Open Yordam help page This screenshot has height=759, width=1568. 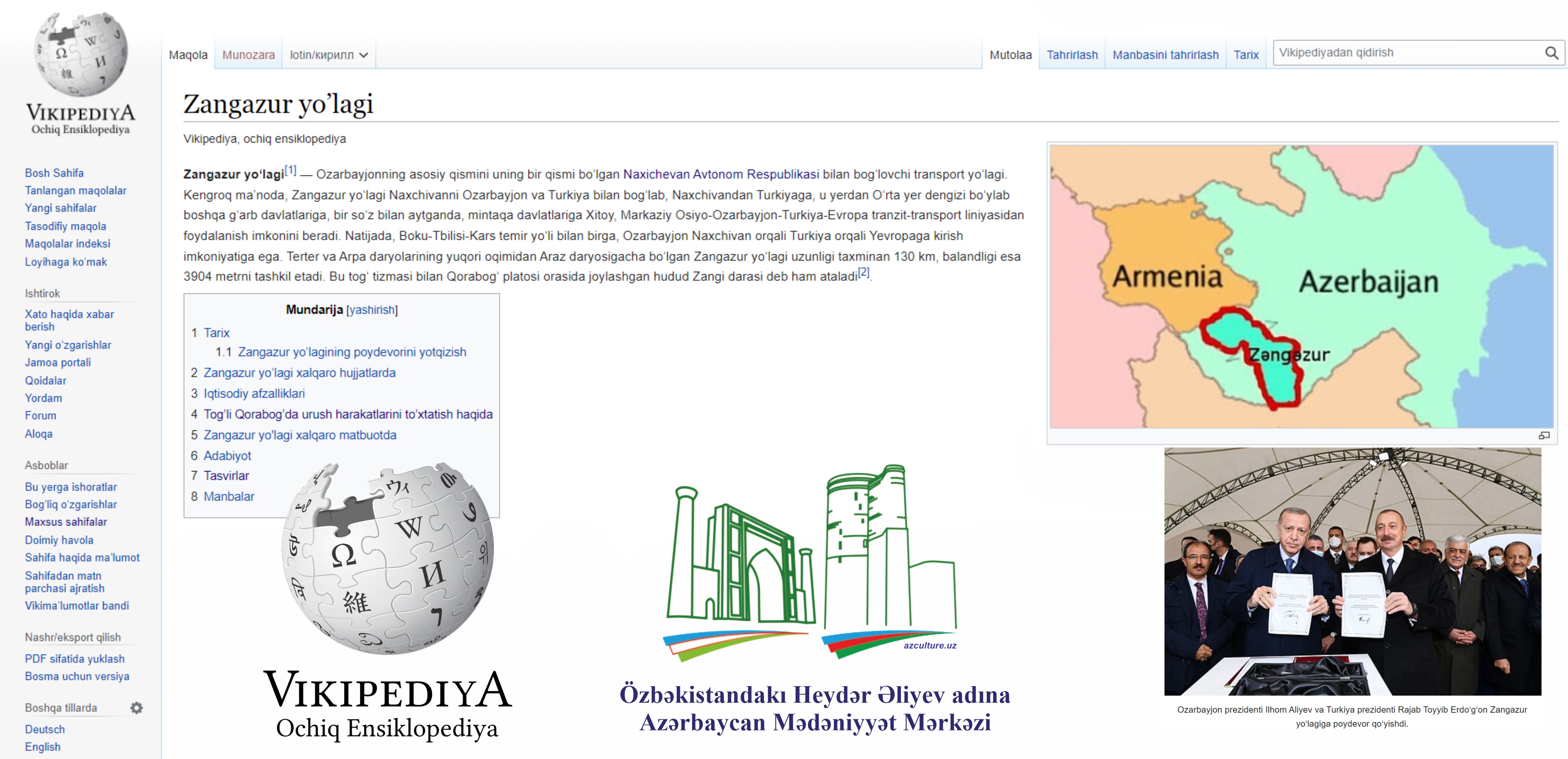[x=43, y=398]
